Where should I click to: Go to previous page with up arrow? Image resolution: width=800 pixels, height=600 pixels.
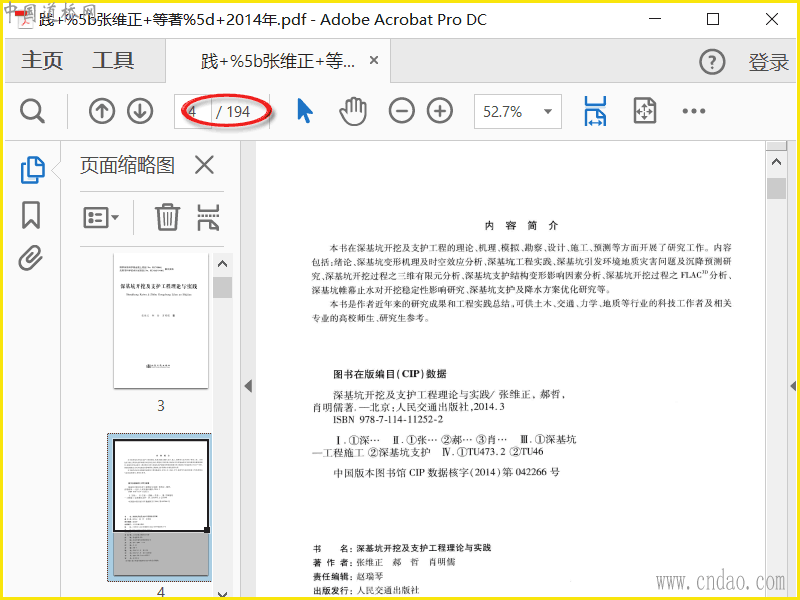click(102, 111)
